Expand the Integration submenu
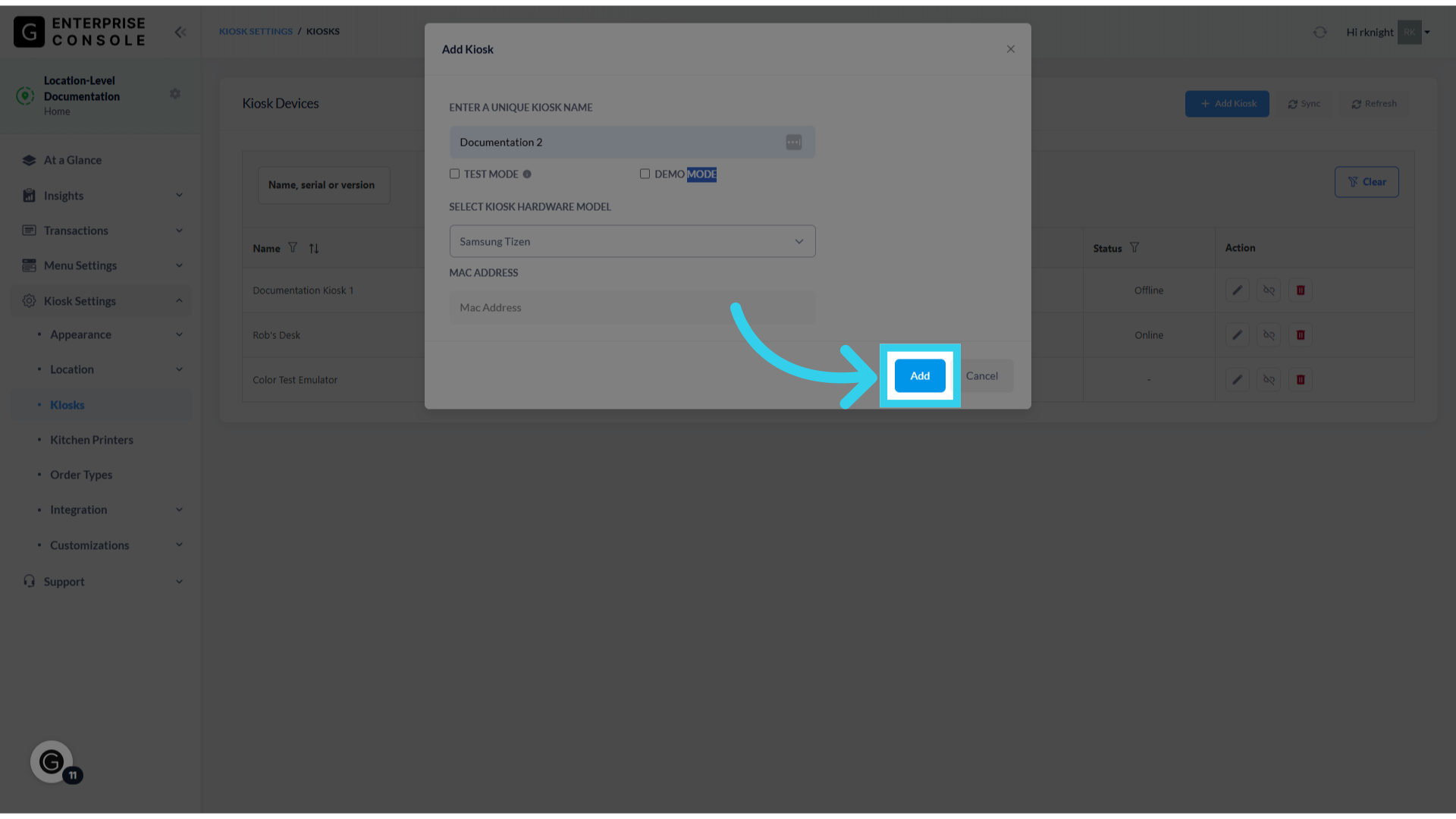1456x819 pixels. click(100, 510)
